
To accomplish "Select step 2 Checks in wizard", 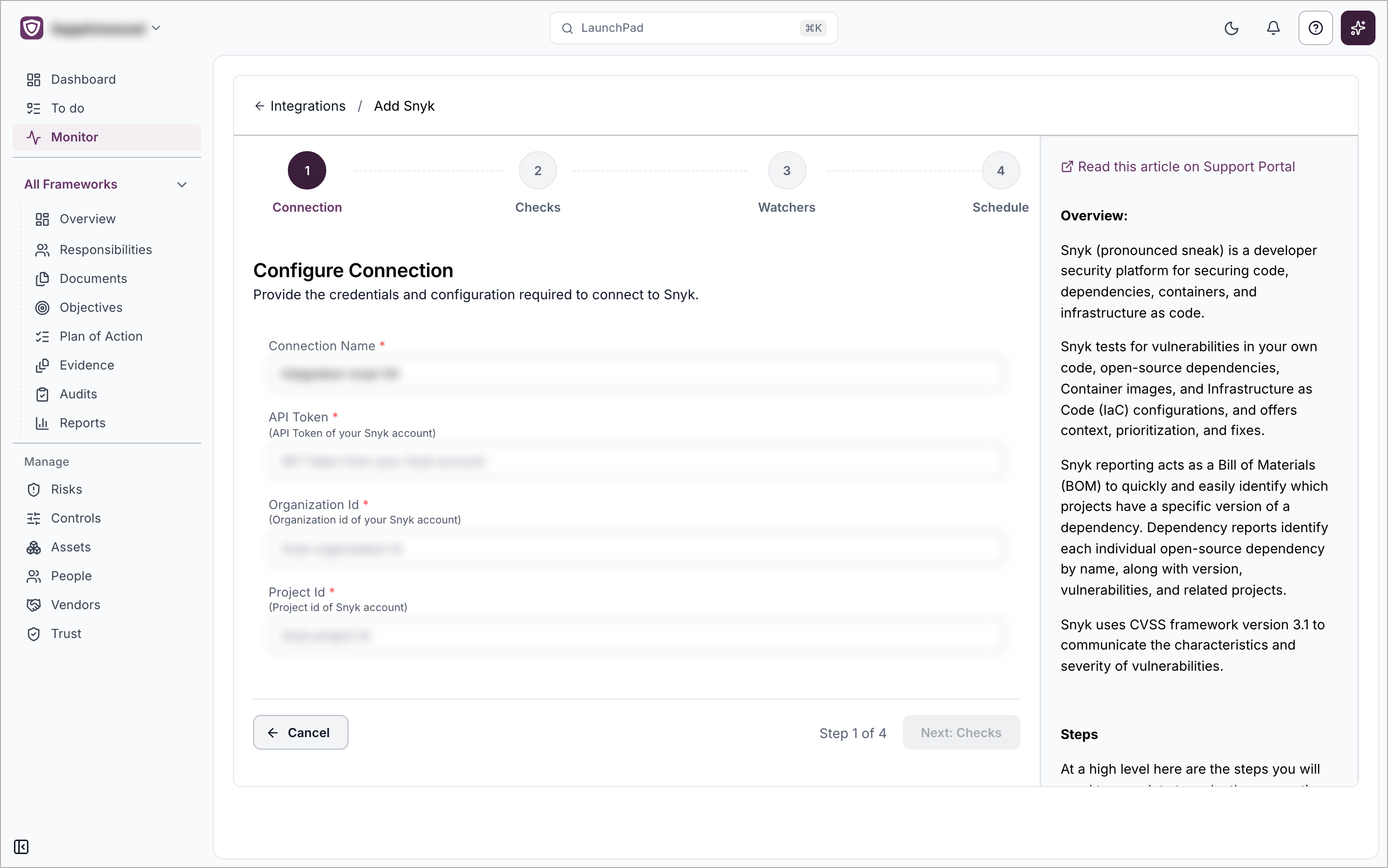I will click(x=538, y=170).
